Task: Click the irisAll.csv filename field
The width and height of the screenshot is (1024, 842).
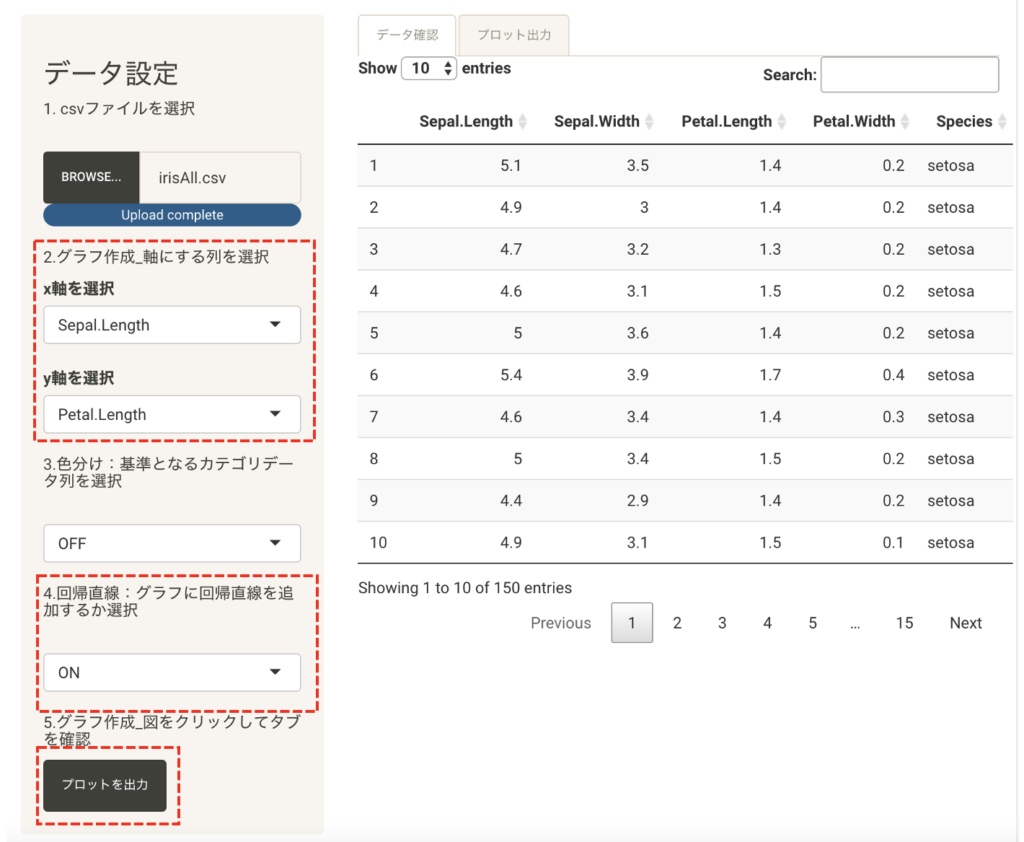Action: pos(220,177)
